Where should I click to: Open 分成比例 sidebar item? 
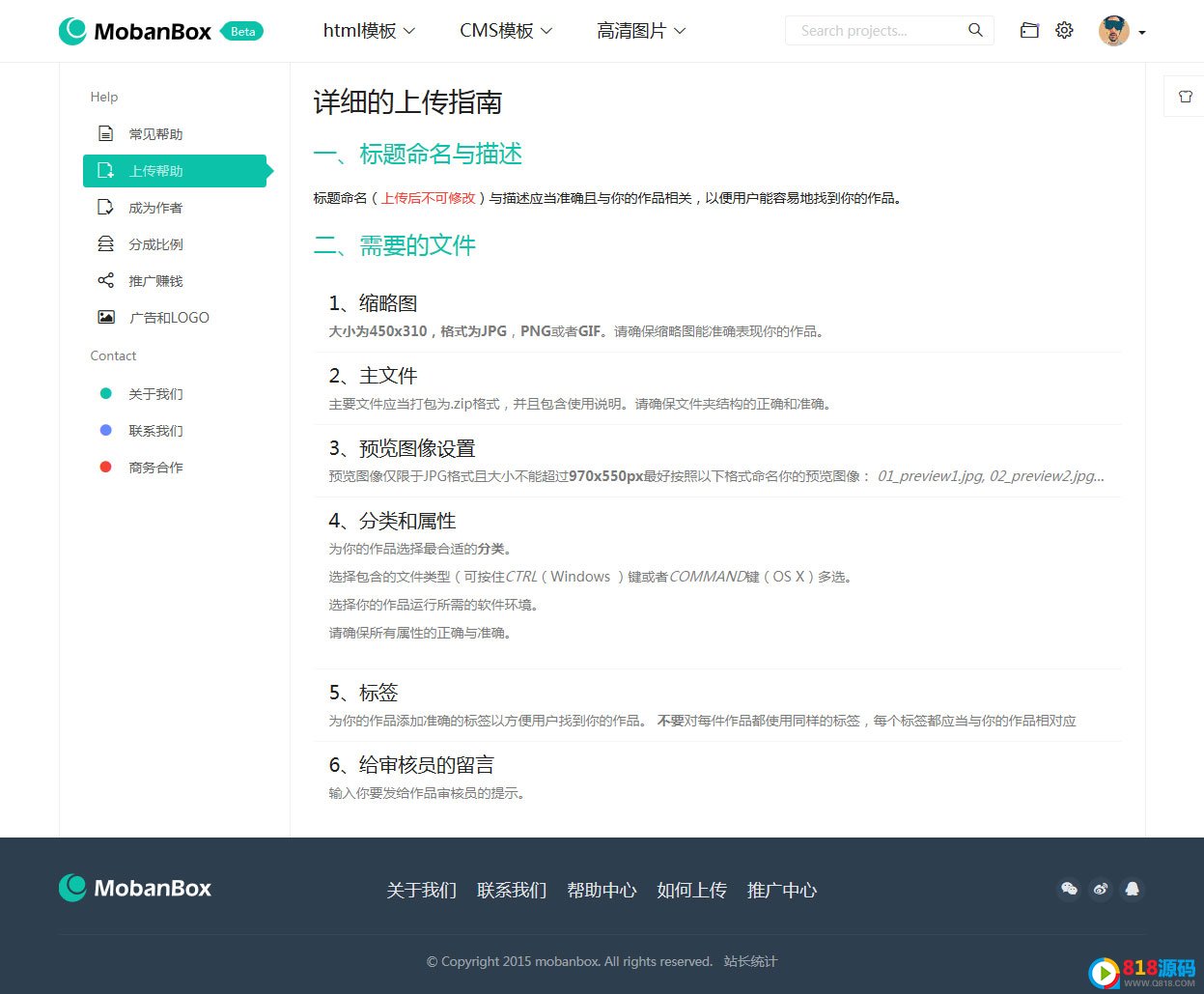(155, 244)
